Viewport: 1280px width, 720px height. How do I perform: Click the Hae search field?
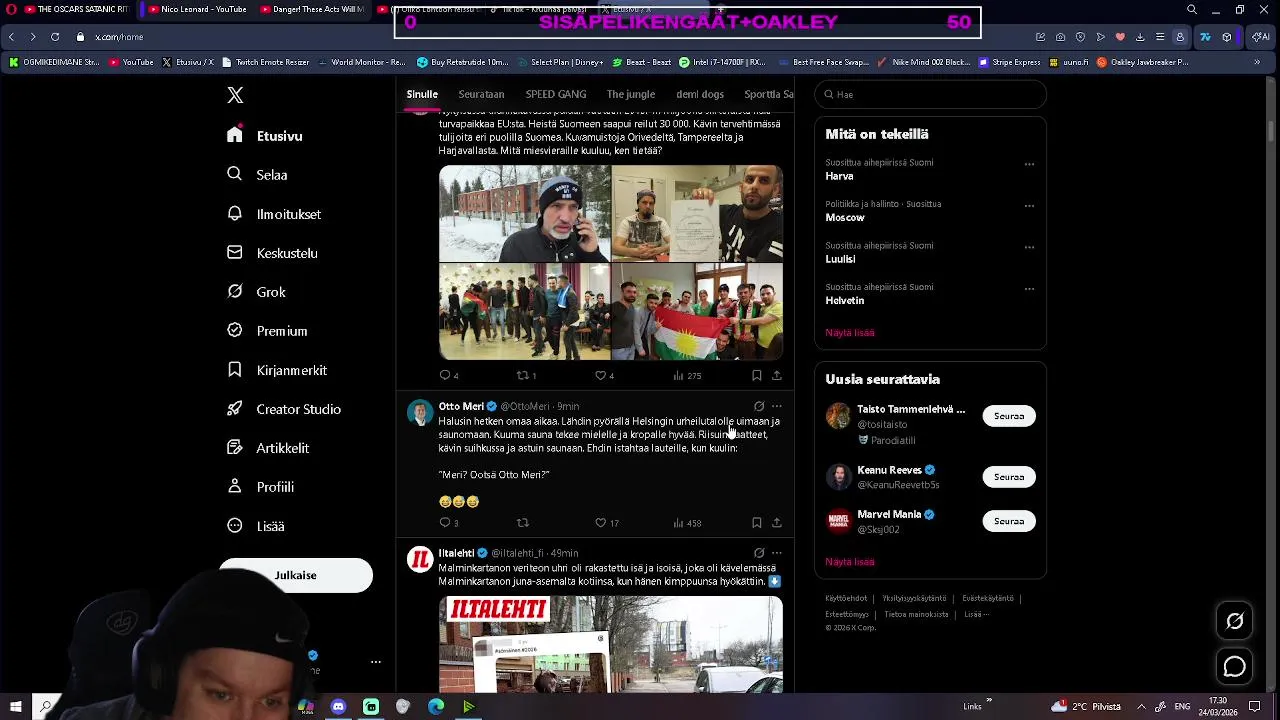930,94
